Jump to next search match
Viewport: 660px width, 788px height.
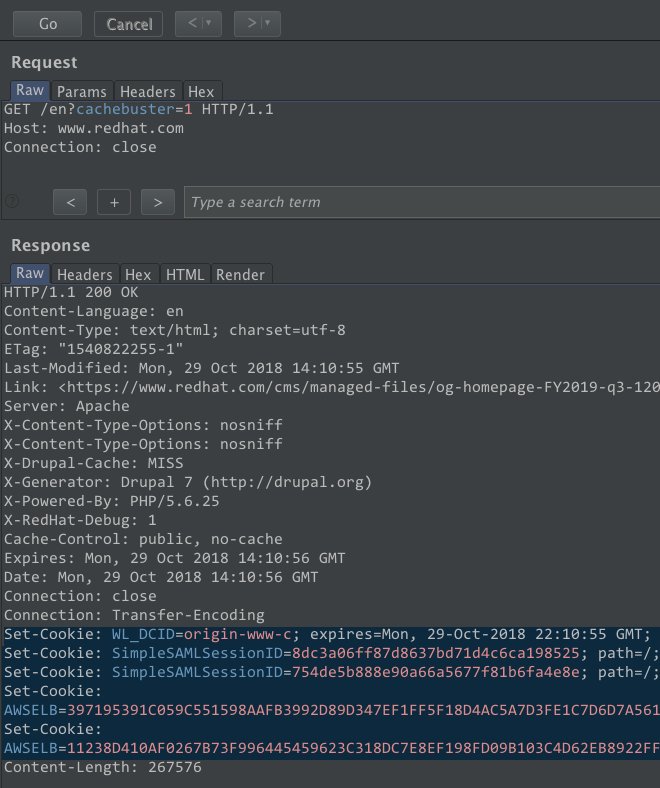click(x=158, y=202)
